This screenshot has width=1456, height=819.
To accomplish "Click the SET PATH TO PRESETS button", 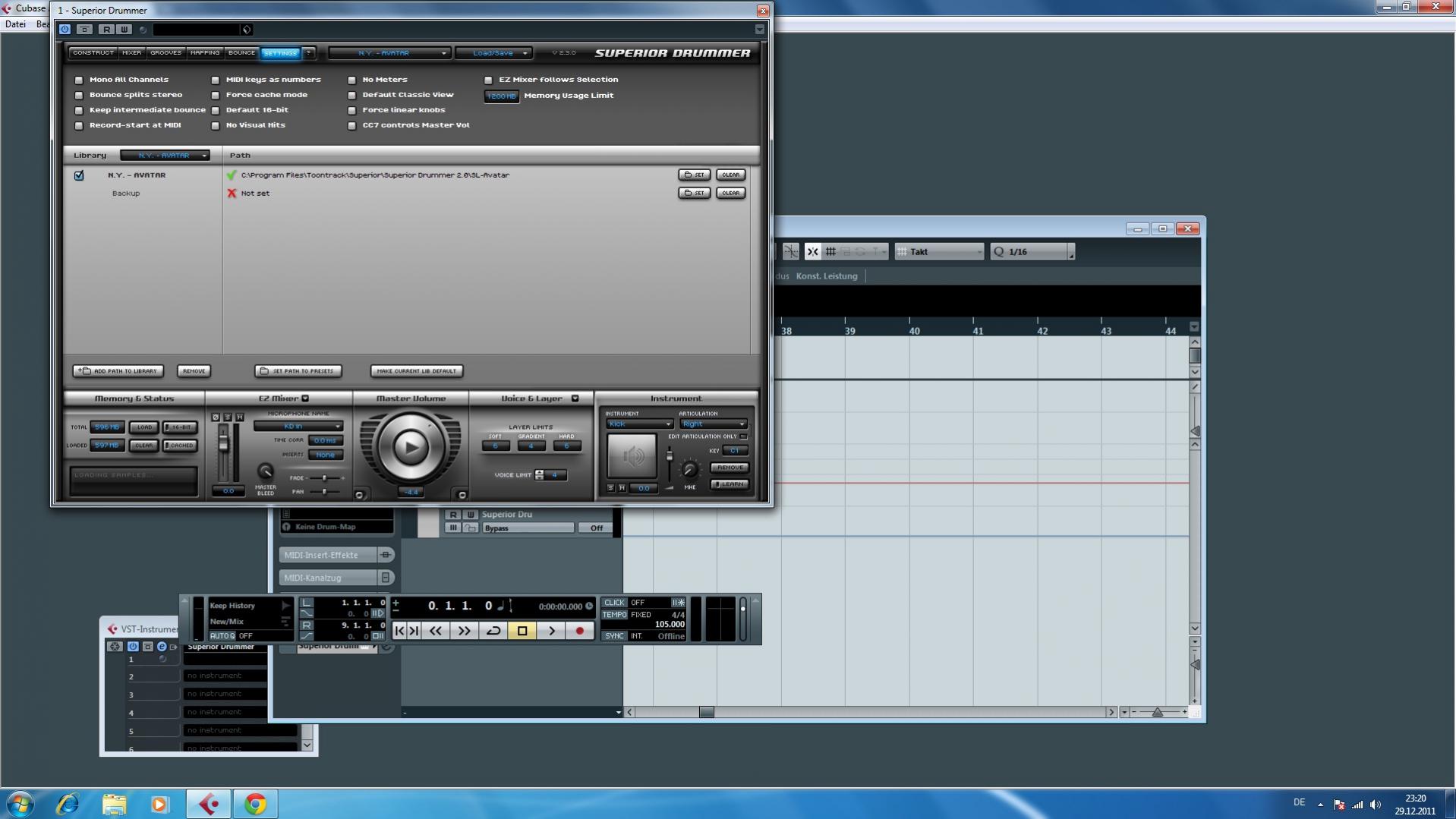I will (298, 371).
